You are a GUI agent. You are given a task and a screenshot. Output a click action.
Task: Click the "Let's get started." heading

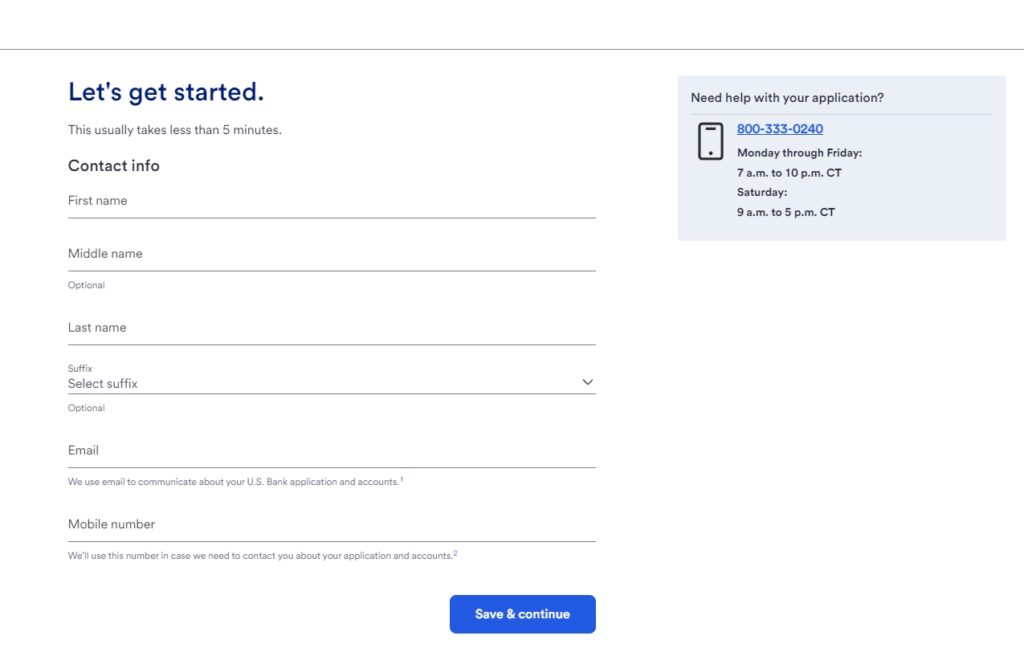pos(166,92)
